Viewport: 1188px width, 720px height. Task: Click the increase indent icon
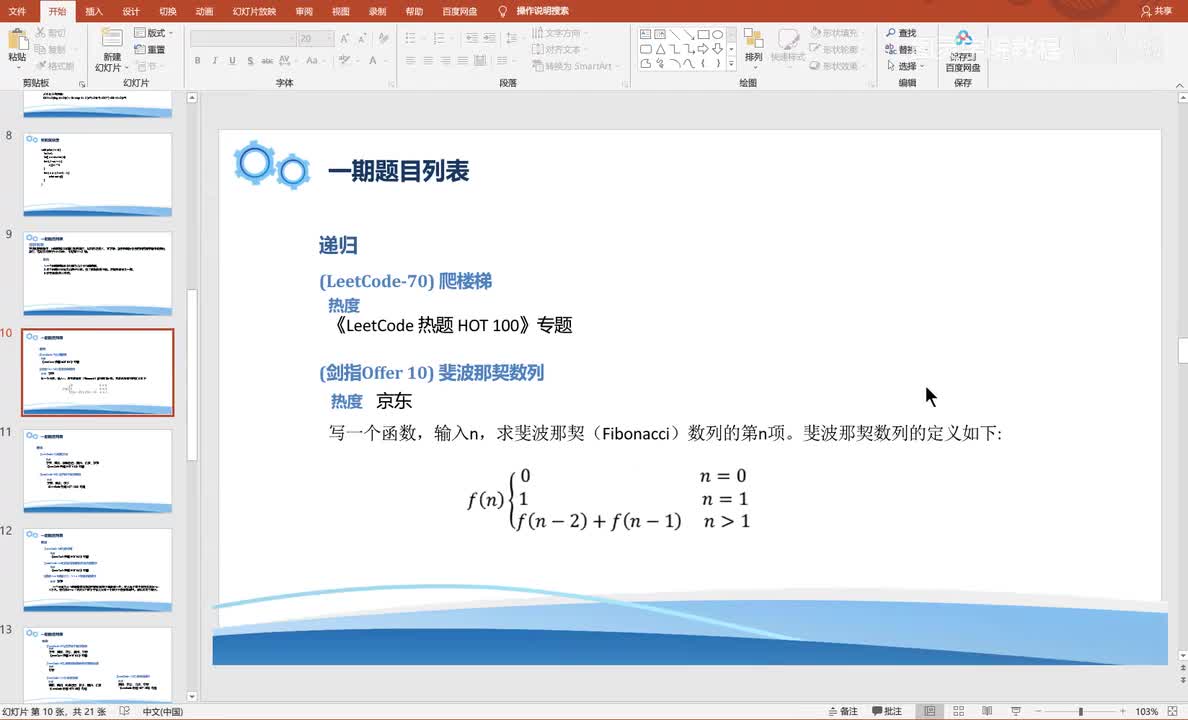click(x=489, y=38)
